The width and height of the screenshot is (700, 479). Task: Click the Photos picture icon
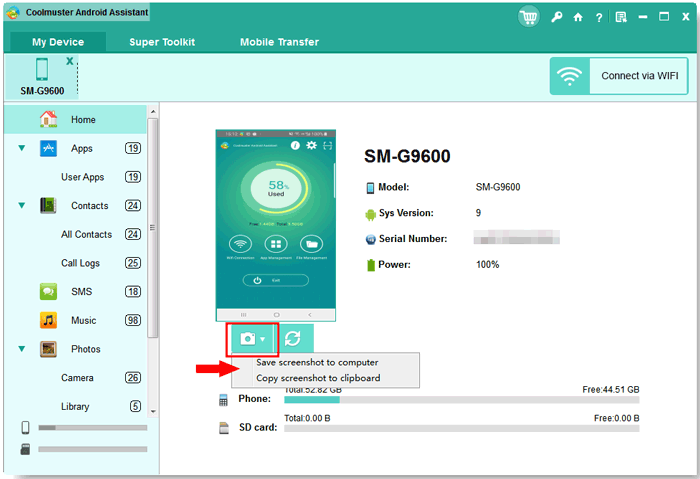(x=48, y=349)
